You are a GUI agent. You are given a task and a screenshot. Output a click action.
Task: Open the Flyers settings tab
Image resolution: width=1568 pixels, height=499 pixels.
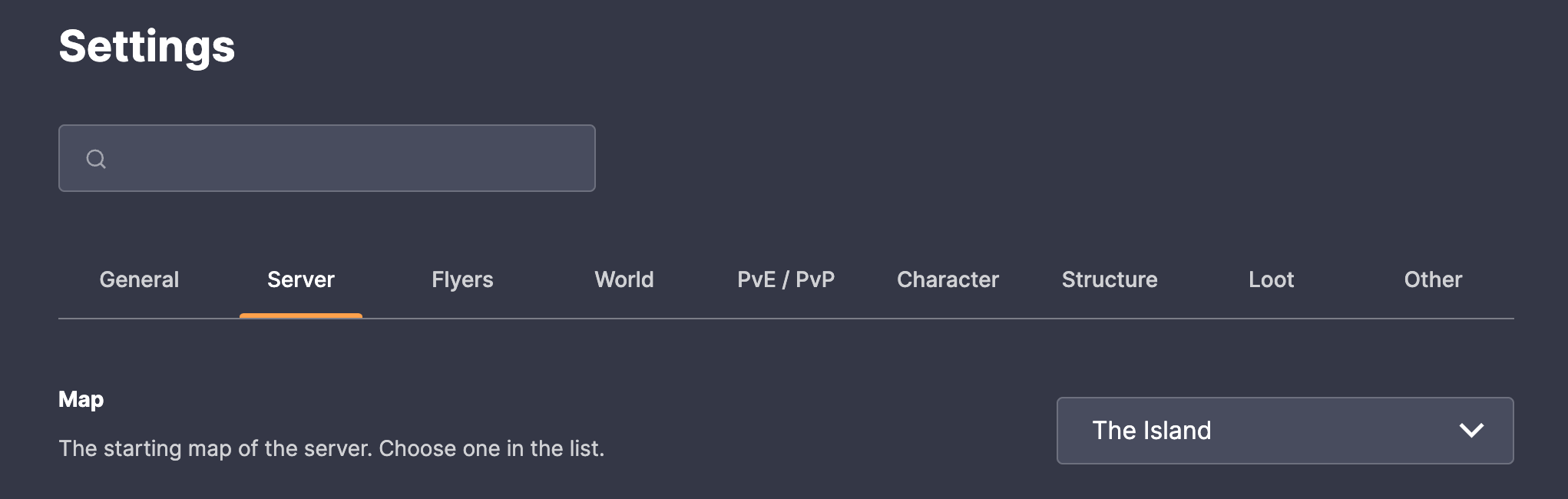tap(462, 279)
